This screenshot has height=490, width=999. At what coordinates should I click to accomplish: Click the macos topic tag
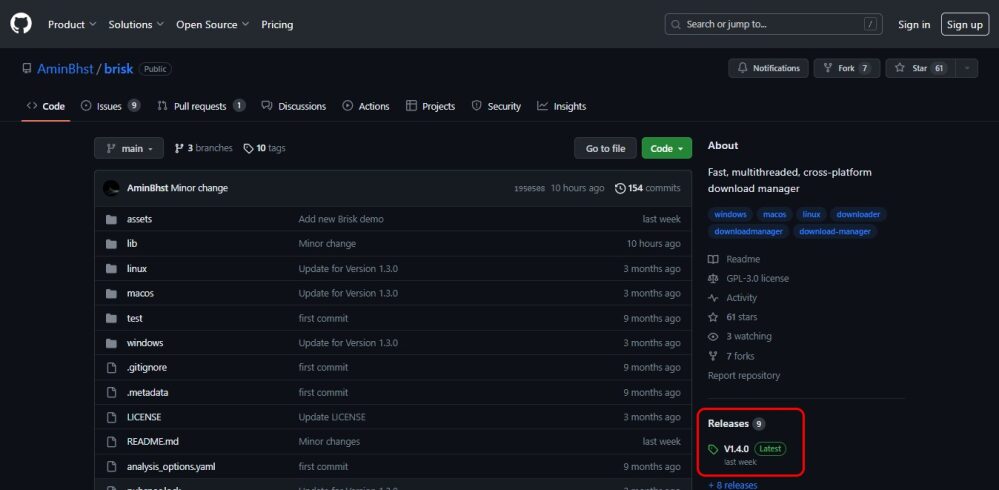pos(775,215)
